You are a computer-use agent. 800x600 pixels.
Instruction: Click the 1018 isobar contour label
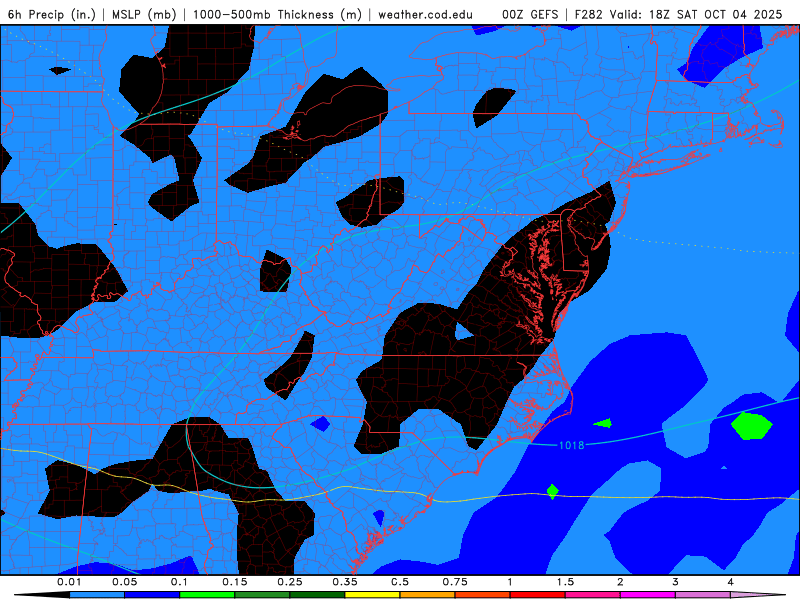[x=571, y=445]
